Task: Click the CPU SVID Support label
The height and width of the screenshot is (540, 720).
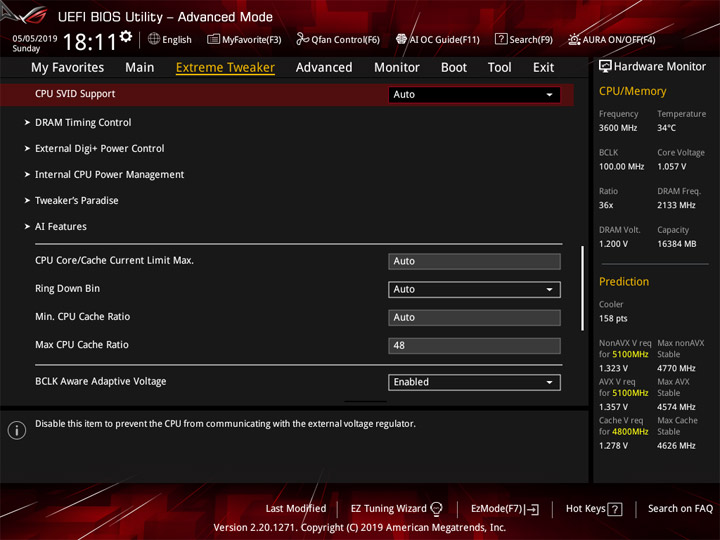Action: 75,94
